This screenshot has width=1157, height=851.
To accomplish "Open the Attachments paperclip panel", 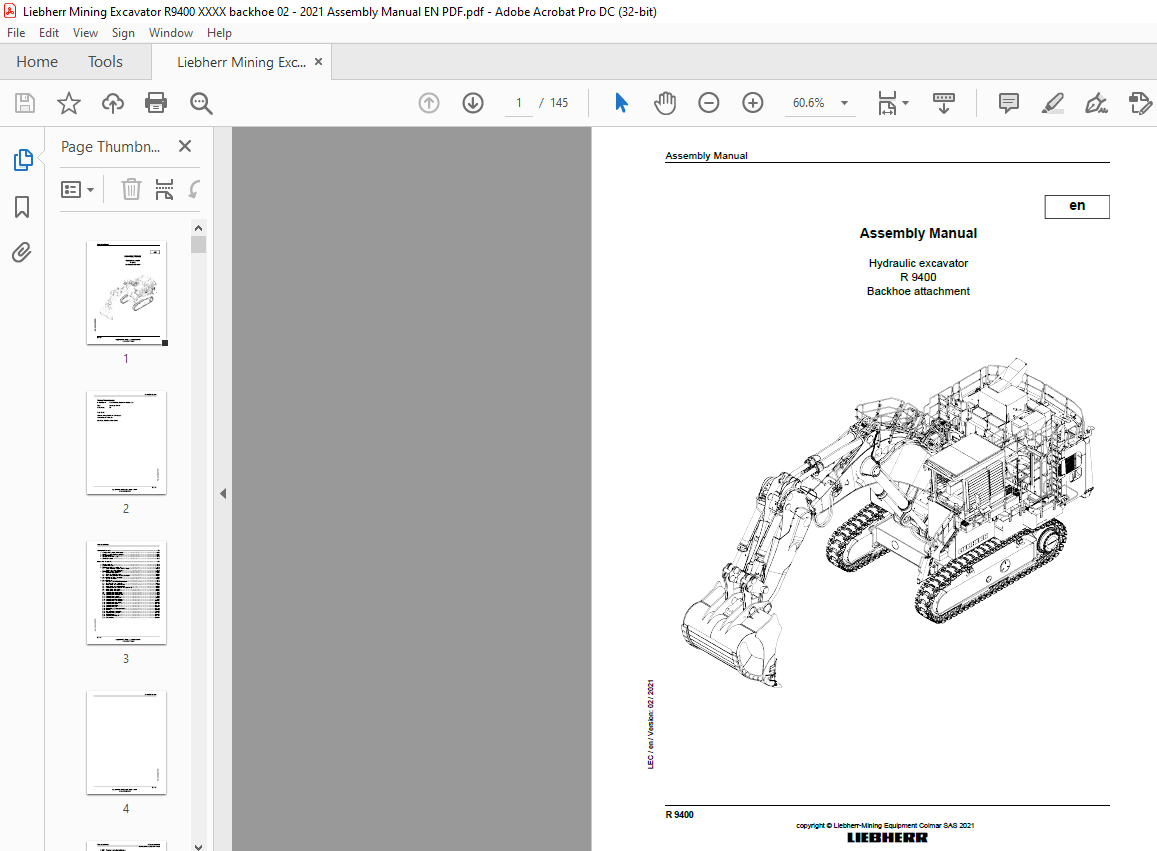I will tap(22, 253).
